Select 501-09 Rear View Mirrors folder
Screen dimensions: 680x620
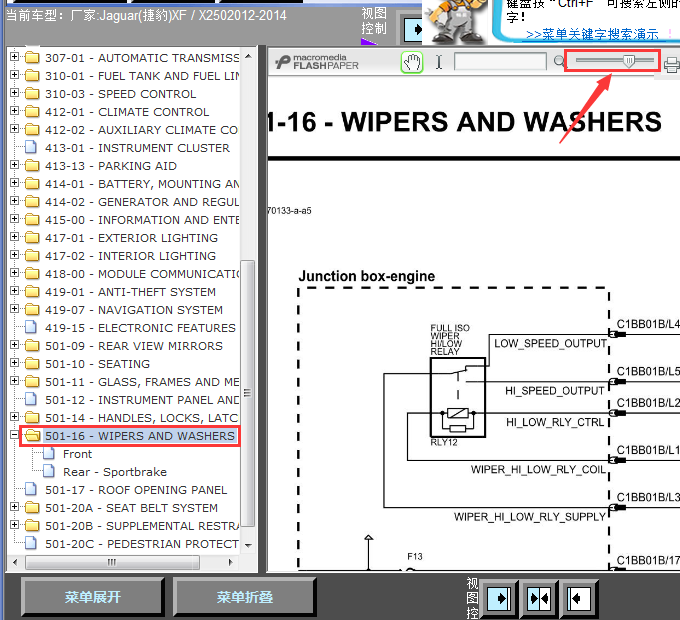[134, 346]
